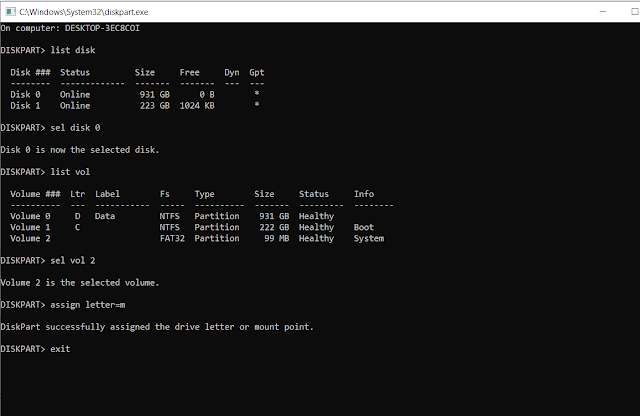
Task: Click computer name DESKTOP-3EC8COI
Action: pyautogui.click(x=102, y=28)
